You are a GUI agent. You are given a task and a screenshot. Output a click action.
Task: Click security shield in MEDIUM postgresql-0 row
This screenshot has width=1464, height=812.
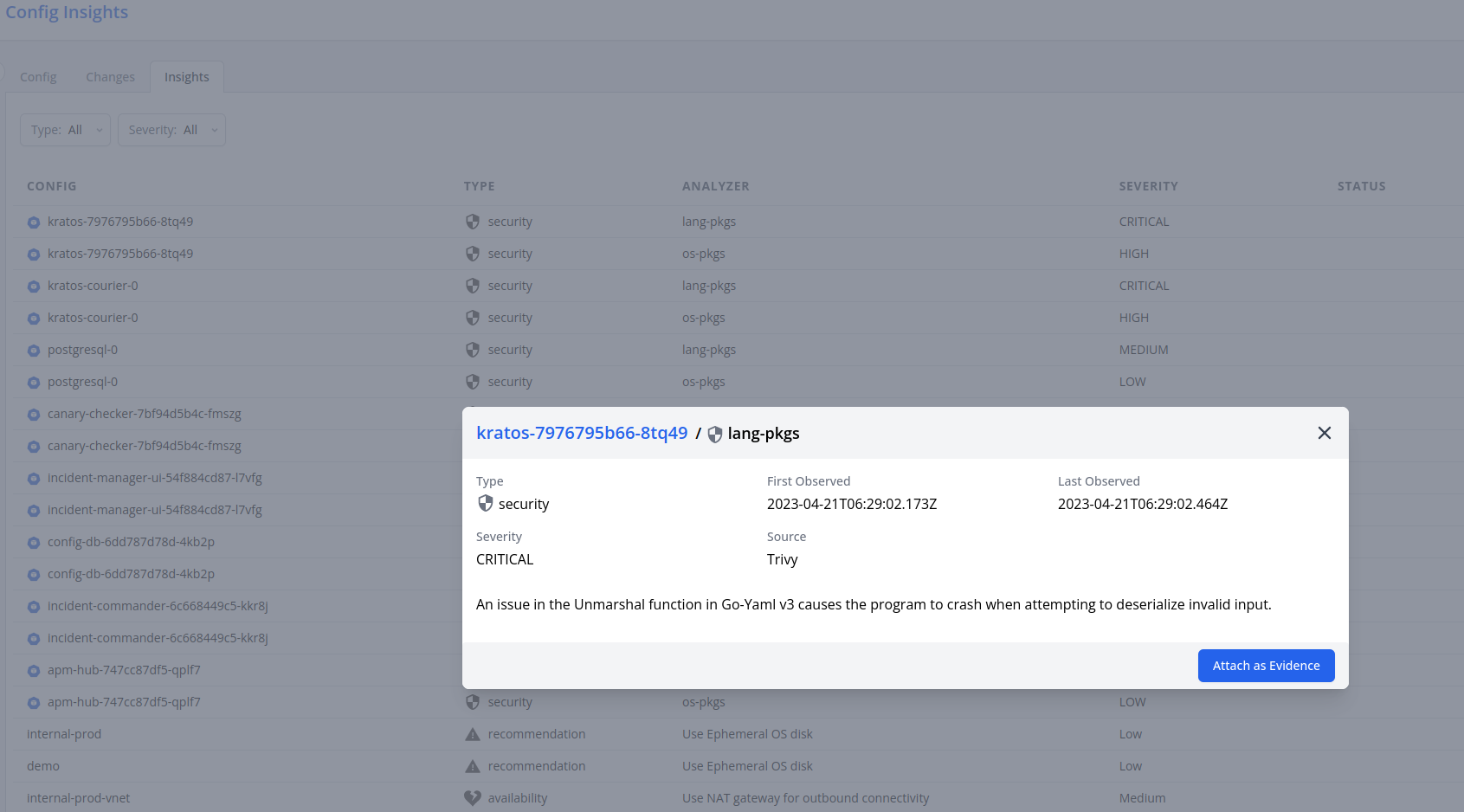pos(473,350)
